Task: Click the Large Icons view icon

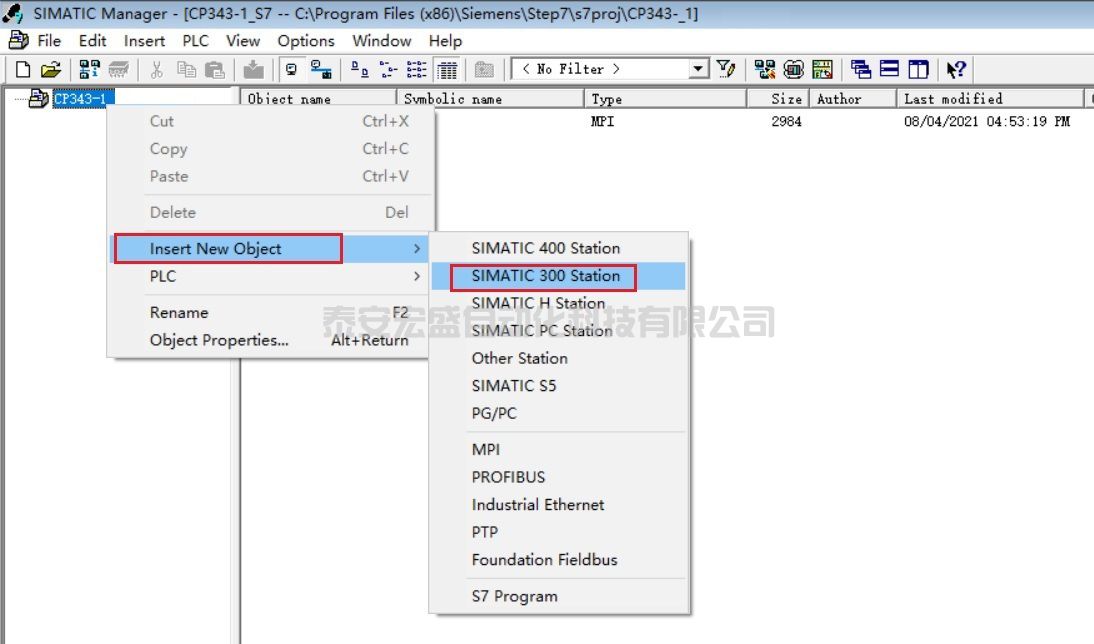Action: 359,69
